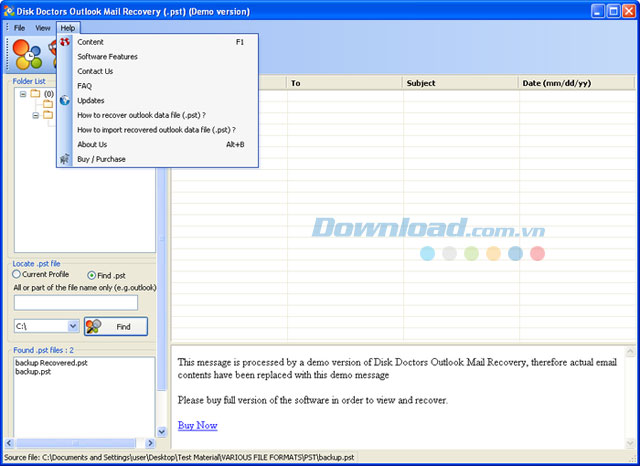Select About Us in the Help menu
Image resolution: width=640 pixels, height=466 pixels.
tap(92, 144)
